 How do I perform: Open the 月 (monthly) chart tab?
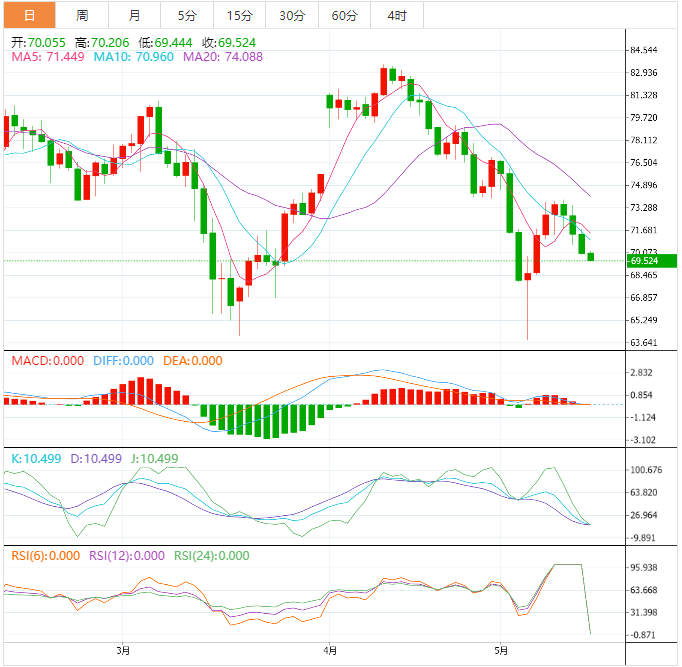(x=135, y=15)
